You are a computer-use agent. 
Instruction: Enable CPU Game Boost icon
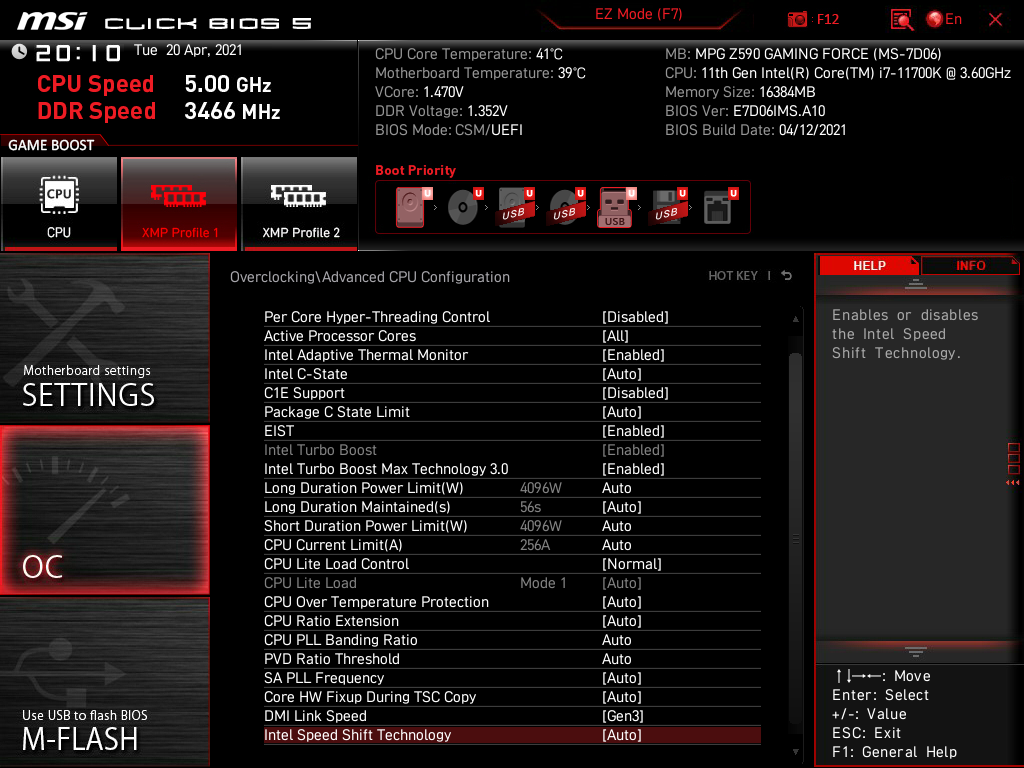pyautogui.click(x=59, y=204)
